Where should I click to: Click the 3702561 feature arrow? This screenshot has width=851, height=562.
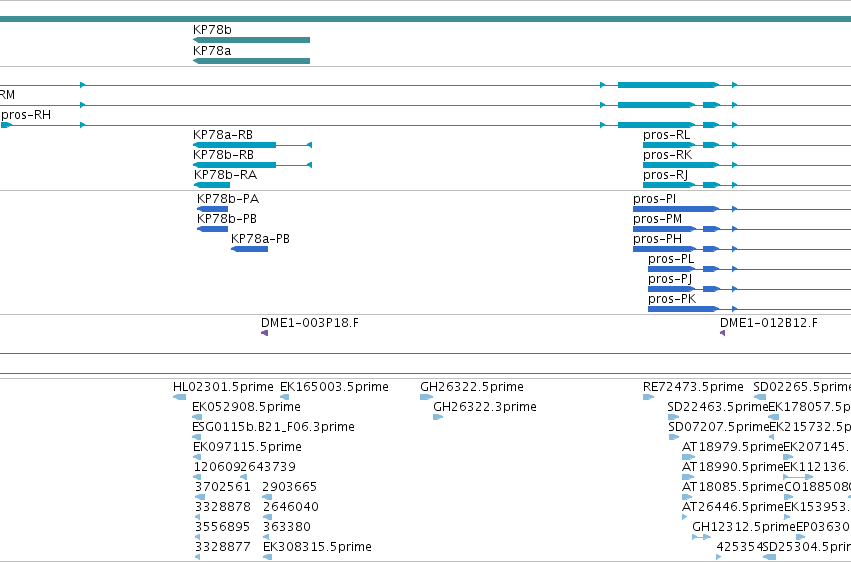(200, 497)
